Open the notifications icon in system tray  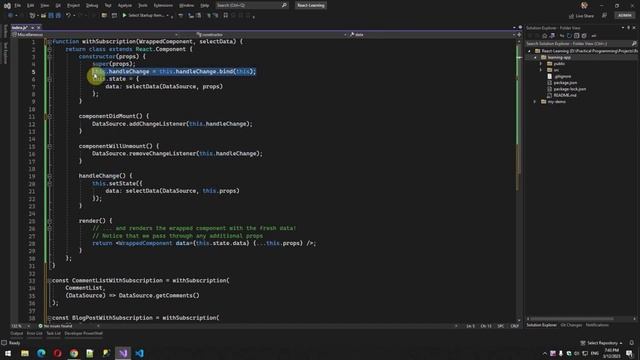click(629, 353)
